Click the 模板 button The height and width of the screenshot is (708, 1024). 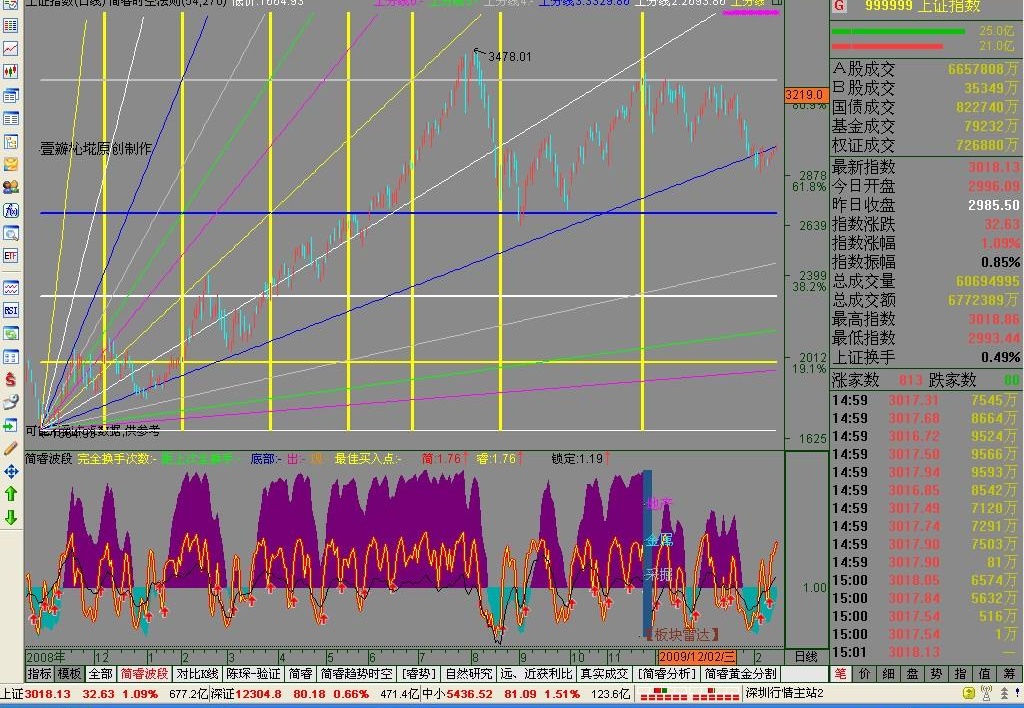69,673
